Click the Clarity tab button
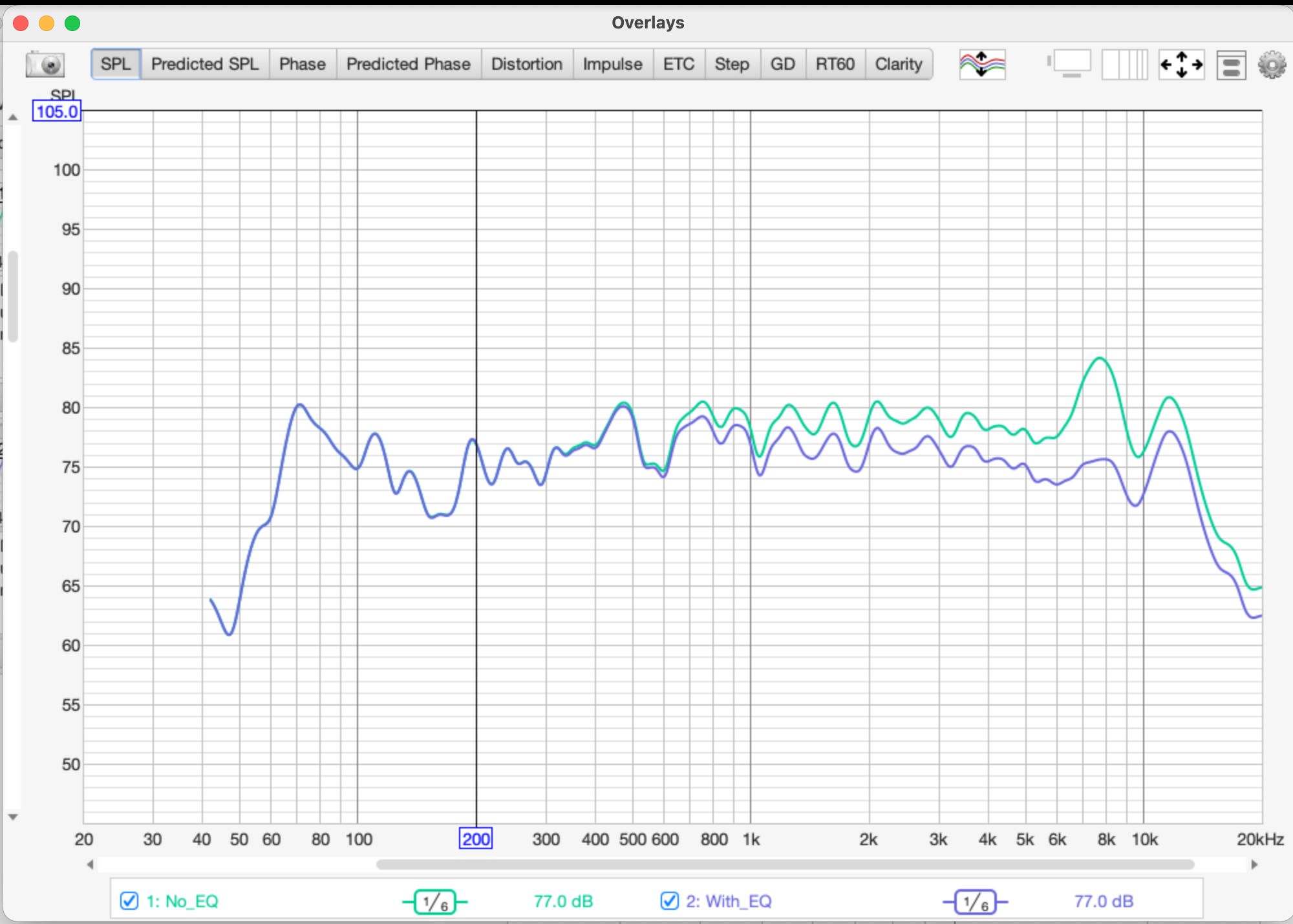 (x=898, y=64)
